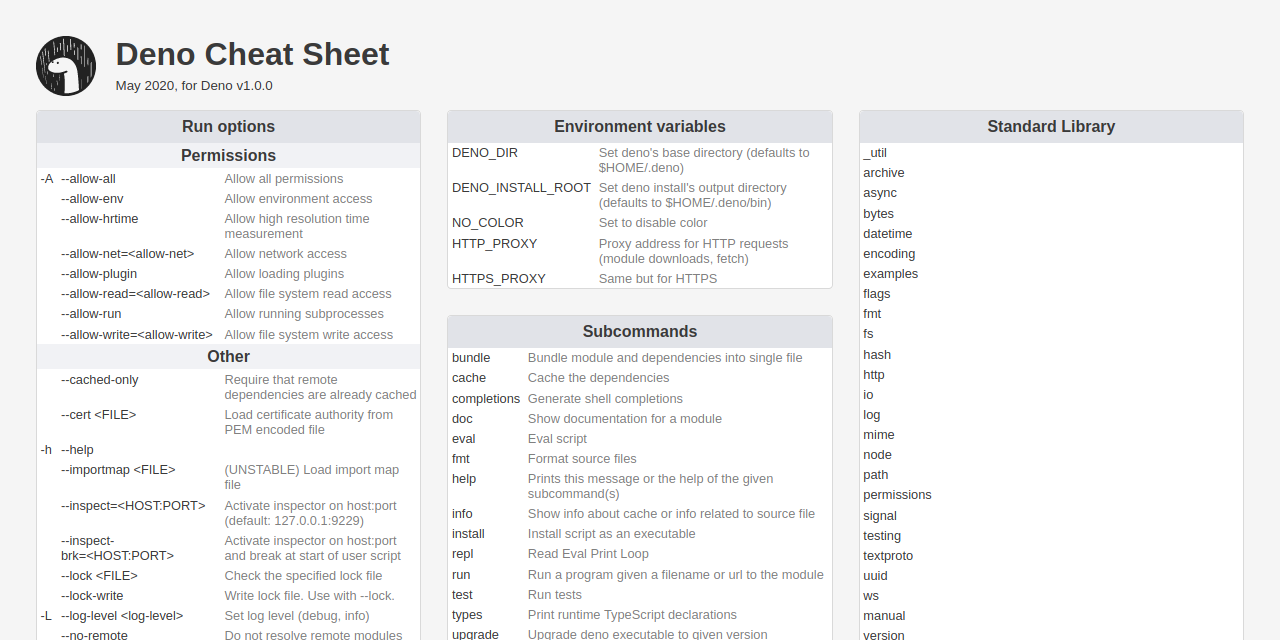Select the 'Permissions' subsection heading
Viewport: 1280px width, 640px height.
tap(228, 155)
